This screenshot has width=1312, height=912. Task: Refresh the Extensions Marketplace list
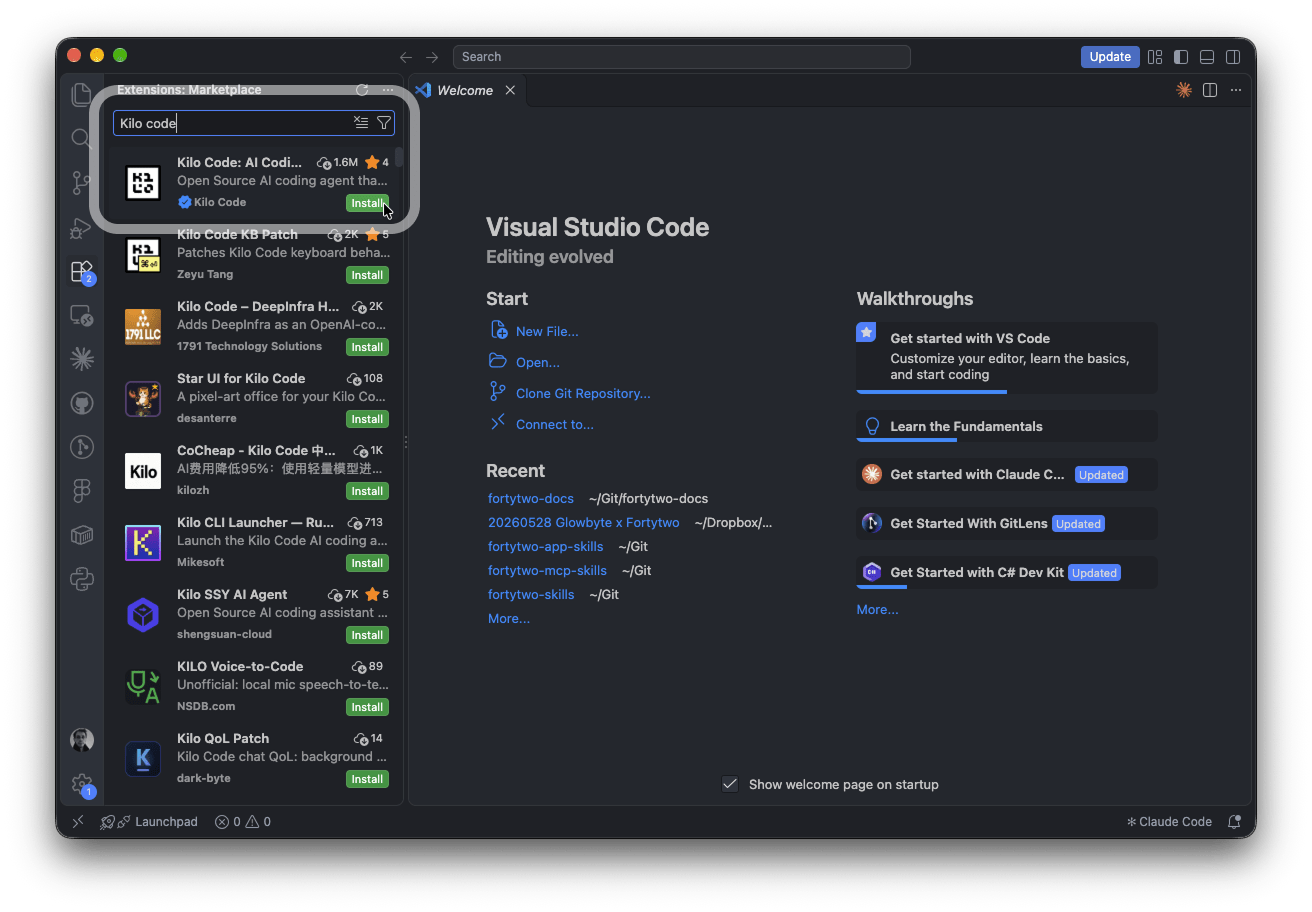[362, 90]
